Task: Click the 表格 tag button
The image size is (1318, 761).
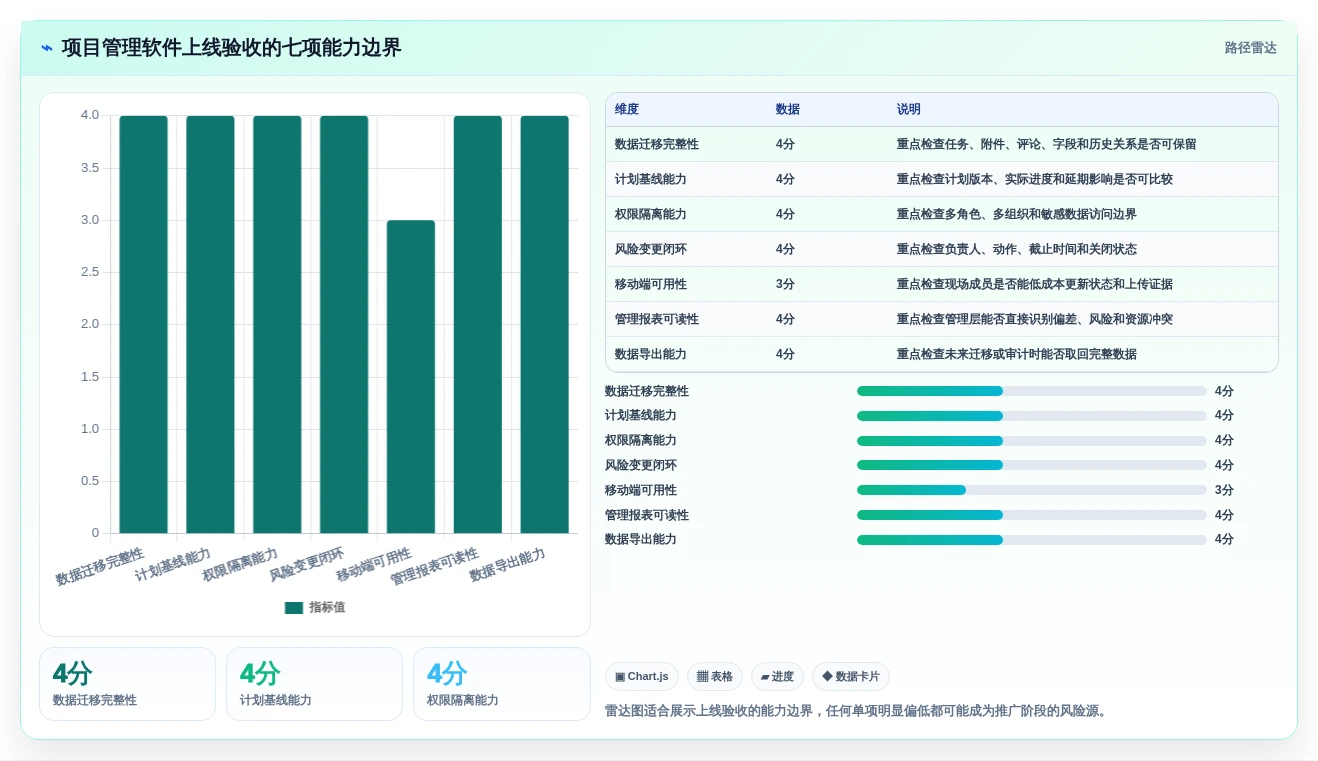Action: coord(715,677)
